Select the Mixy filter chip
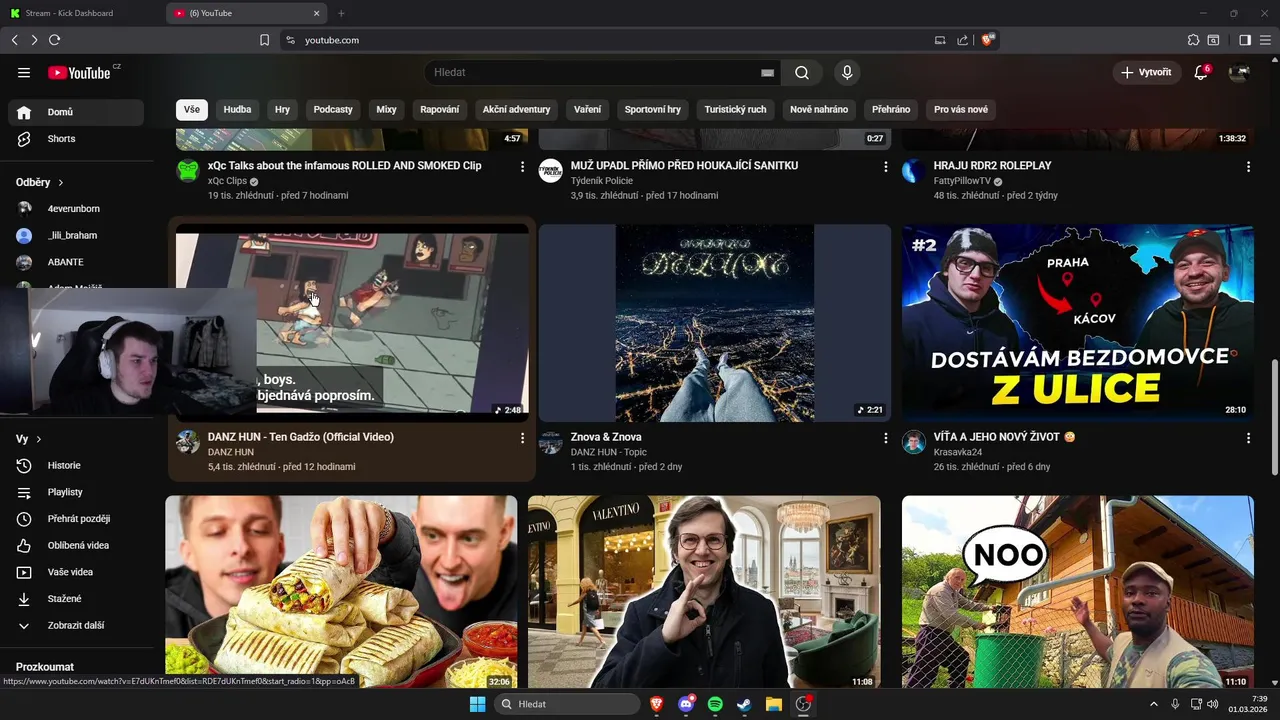This screenshot has width=1280, height=720. pyautogui.click(x=386, y=110)
